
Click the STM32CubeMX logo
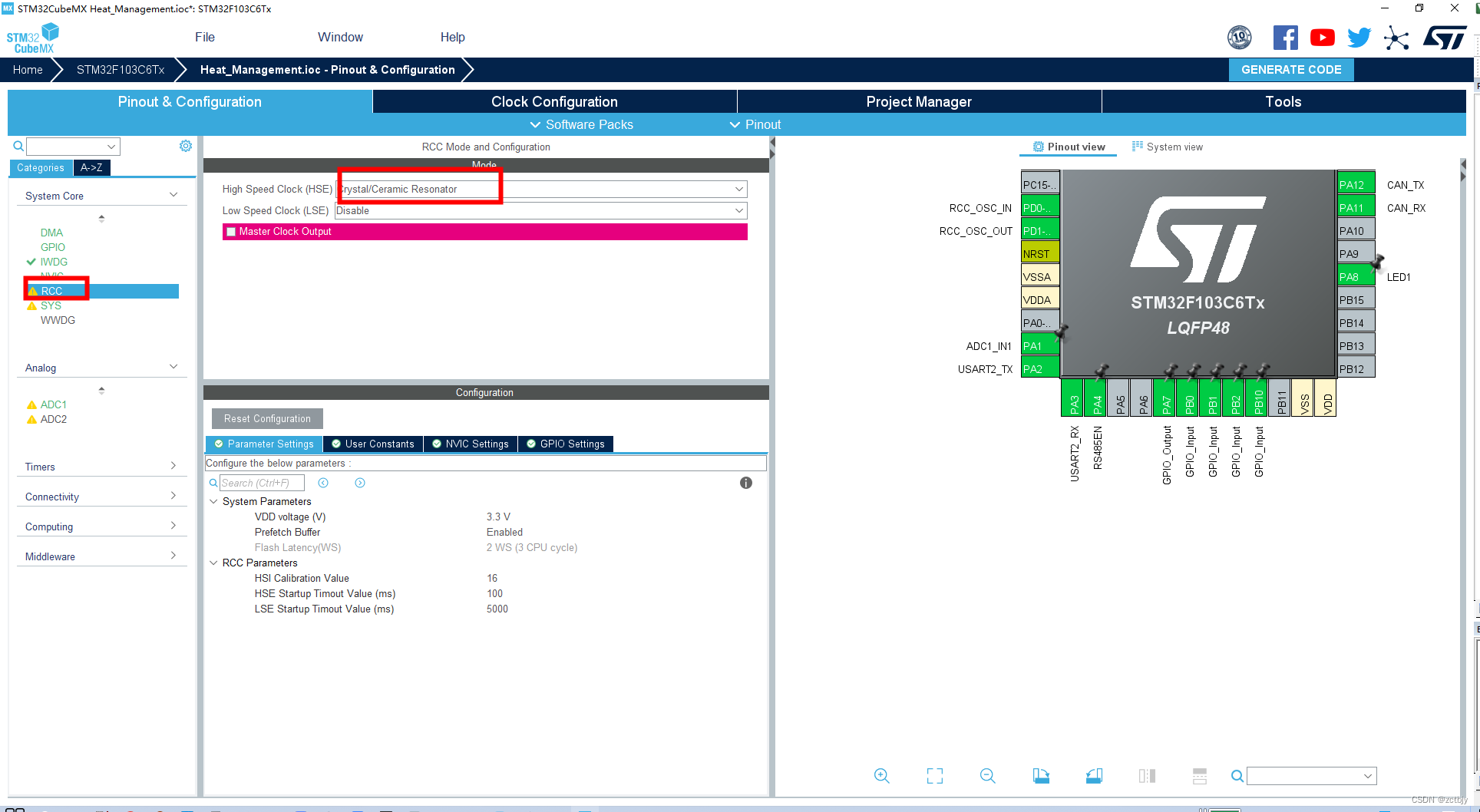point(32,38)
